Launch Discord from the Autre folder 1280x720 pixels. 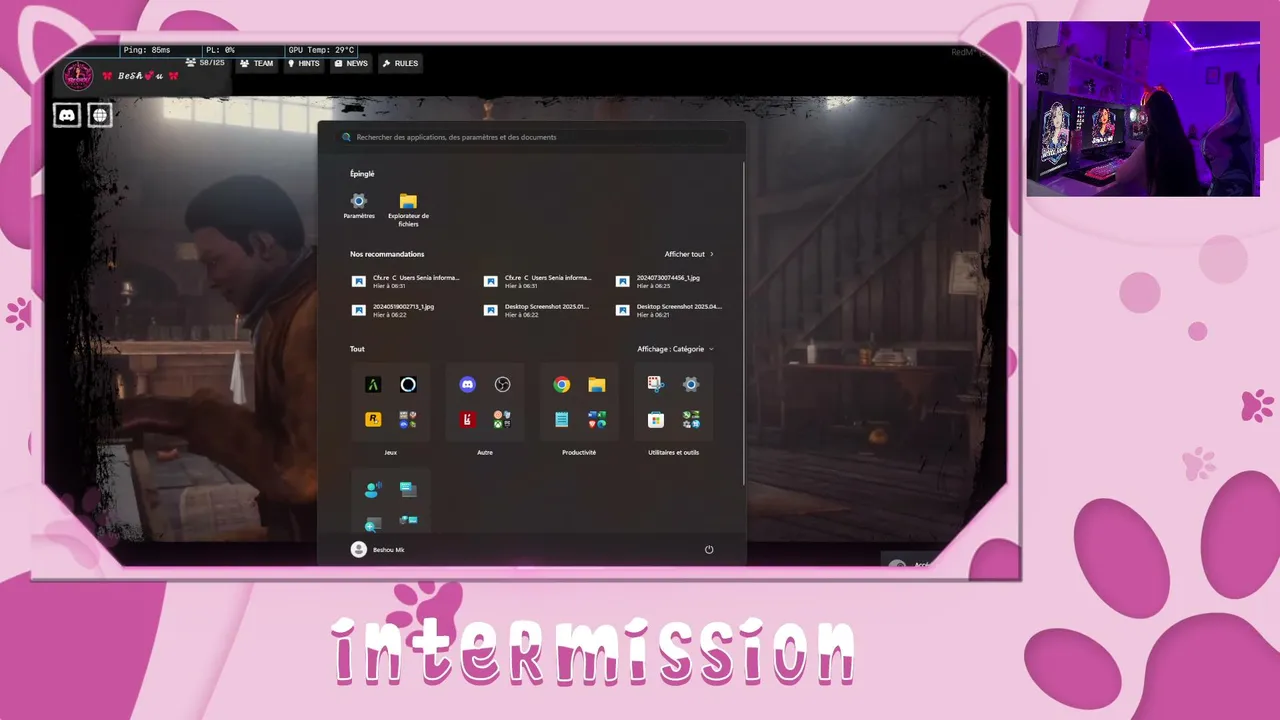coord(467,385)
